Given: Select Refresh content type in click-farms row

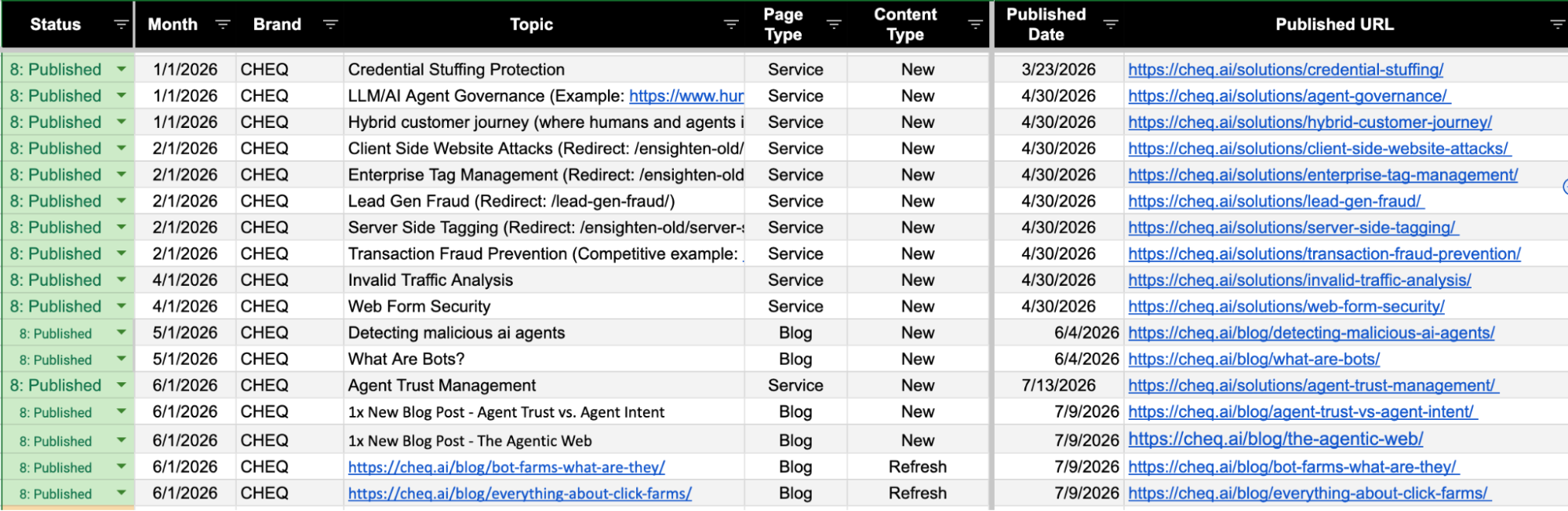Looking at the screenshot, I should click(x=918, y=493).
